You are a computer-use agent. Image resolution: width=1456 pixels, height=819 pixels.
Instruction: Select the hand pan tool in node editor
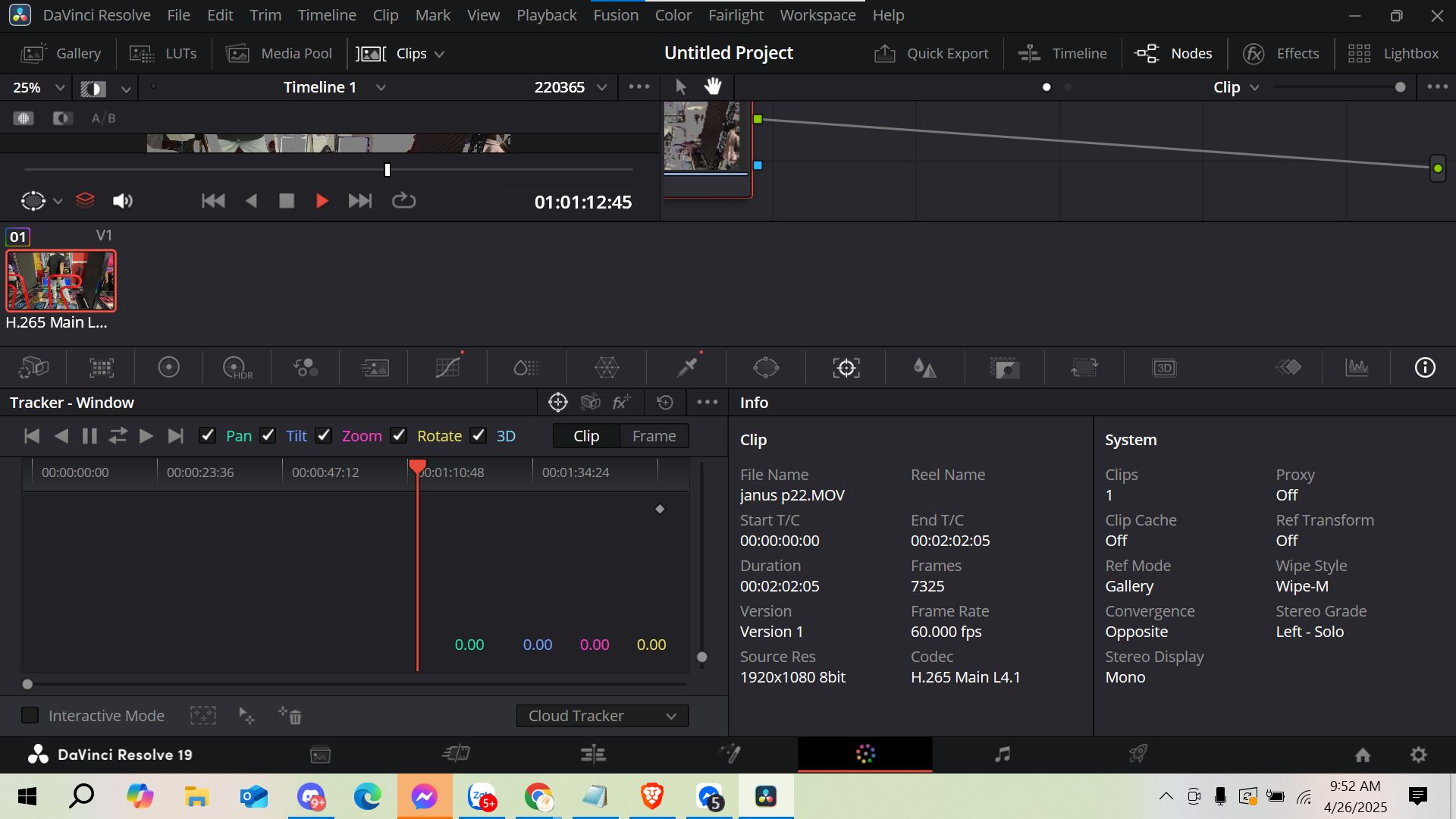(x=713, y=86)
